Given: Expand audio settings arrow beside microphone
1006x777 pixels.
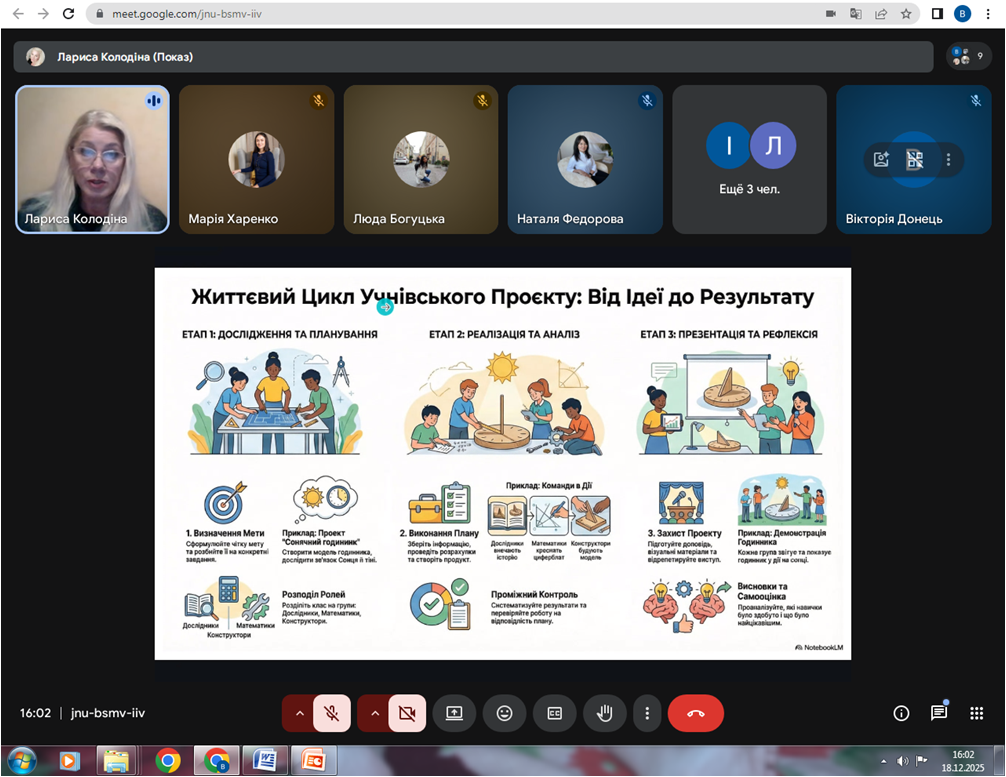Looking at the screenshot, I should pos(298,713).
